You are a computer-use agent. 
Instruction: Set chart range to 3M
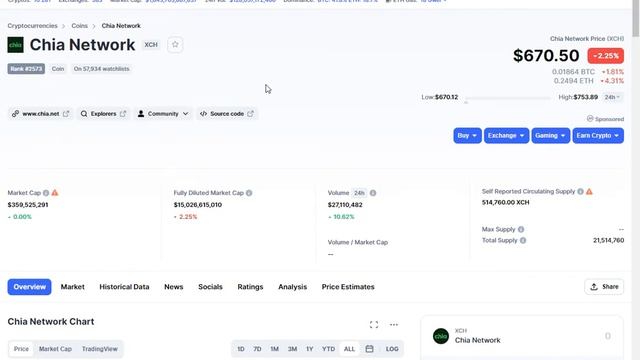(x=292, y=349)
